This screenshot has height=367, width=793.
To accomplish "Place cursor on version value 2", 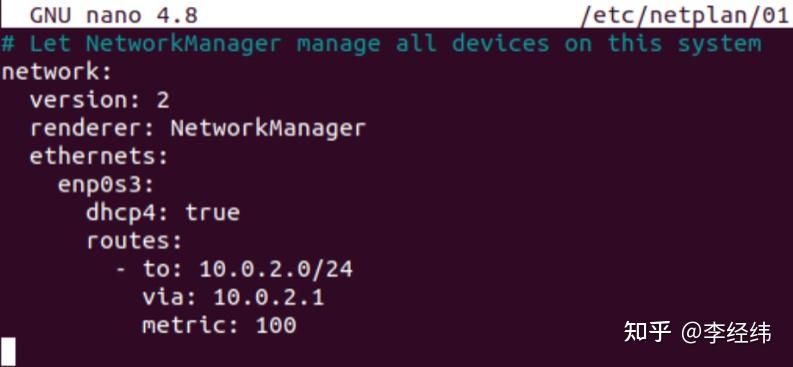I will (x=162, y=101).
